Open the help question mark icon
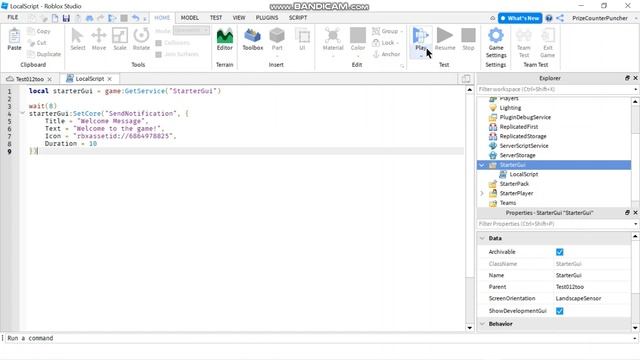Screen dimensions: 640x360 pos(549,18)
